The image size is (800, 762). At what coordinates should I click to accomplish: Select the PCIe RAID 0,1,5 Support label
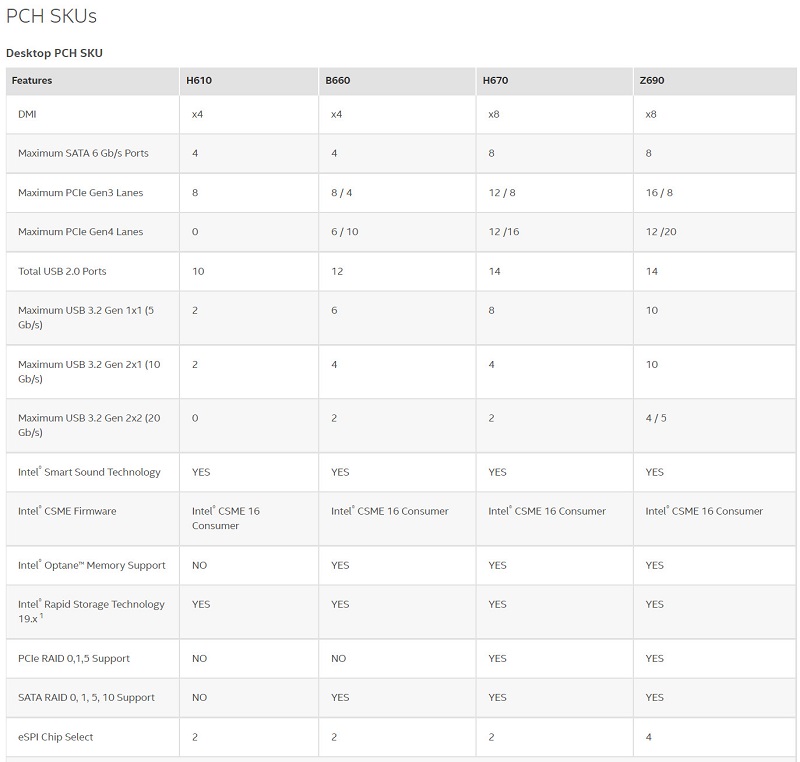[74, 658]
